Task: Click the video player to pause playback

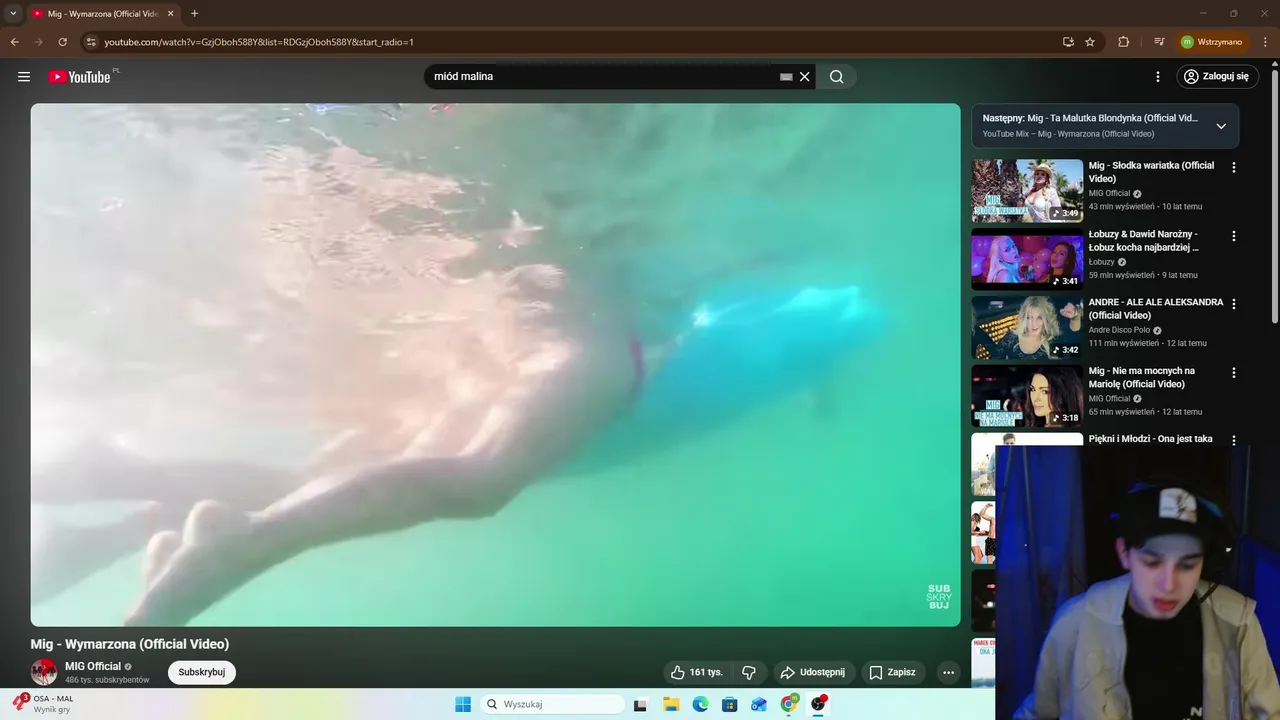Action: pos(495,365)
